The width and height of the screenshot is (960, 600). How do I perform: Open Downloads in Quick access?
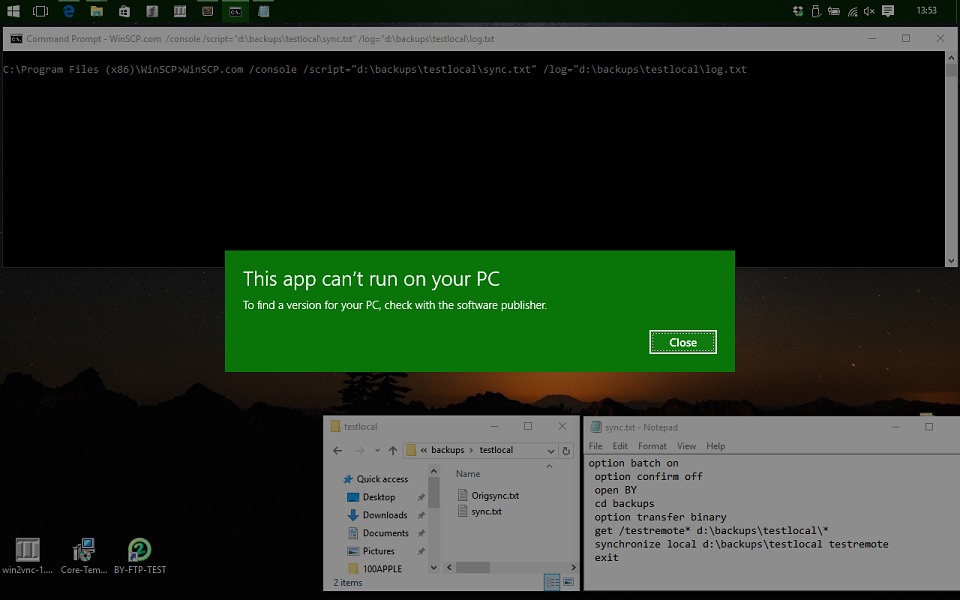[385, 515]
